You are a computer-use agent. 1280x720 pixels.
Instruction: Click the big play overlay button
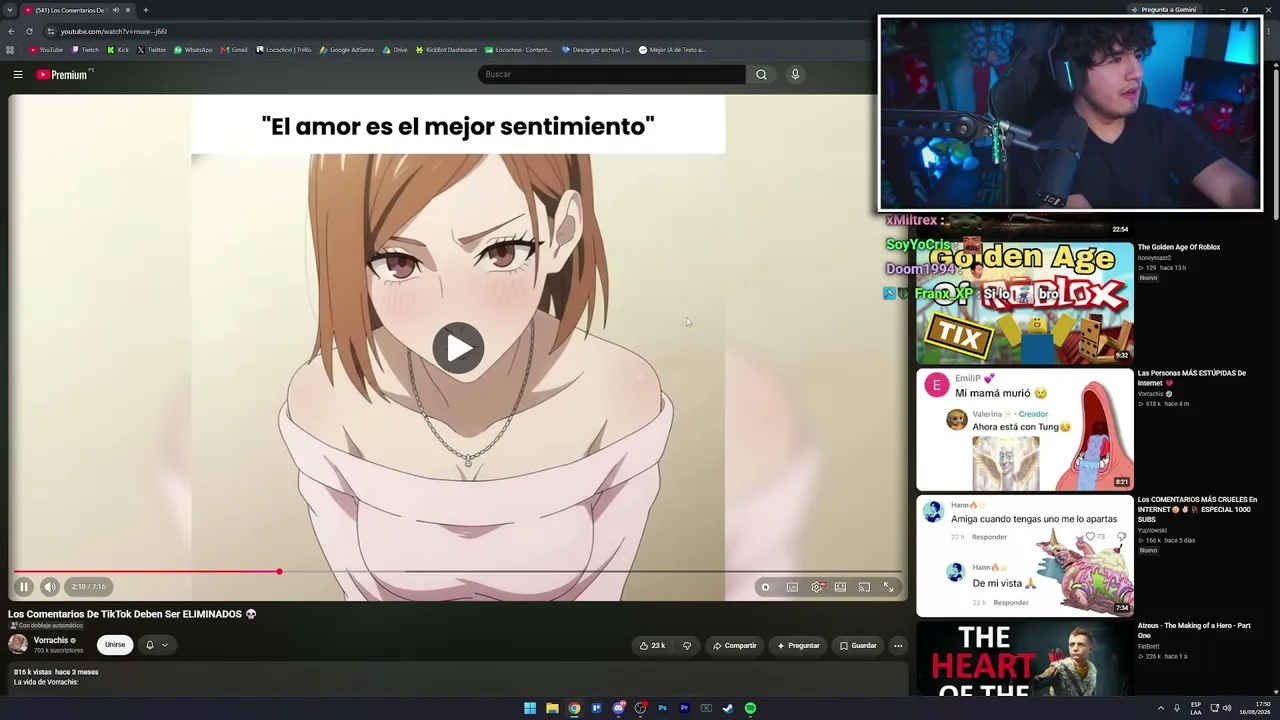(458, 348)
